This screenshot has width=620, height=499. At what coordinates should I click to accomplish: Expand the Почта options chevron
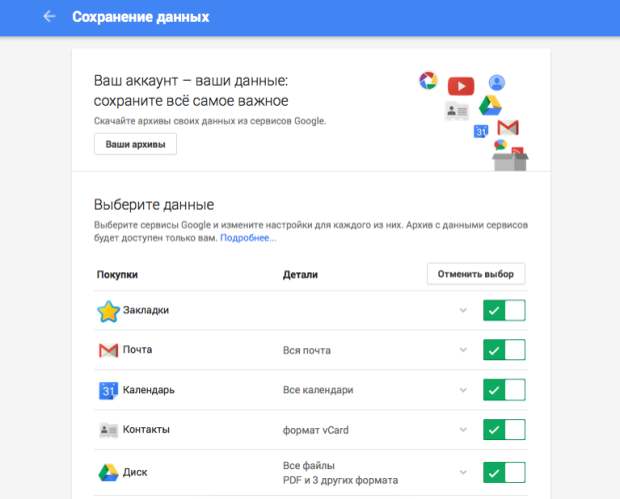click(463, 350)
